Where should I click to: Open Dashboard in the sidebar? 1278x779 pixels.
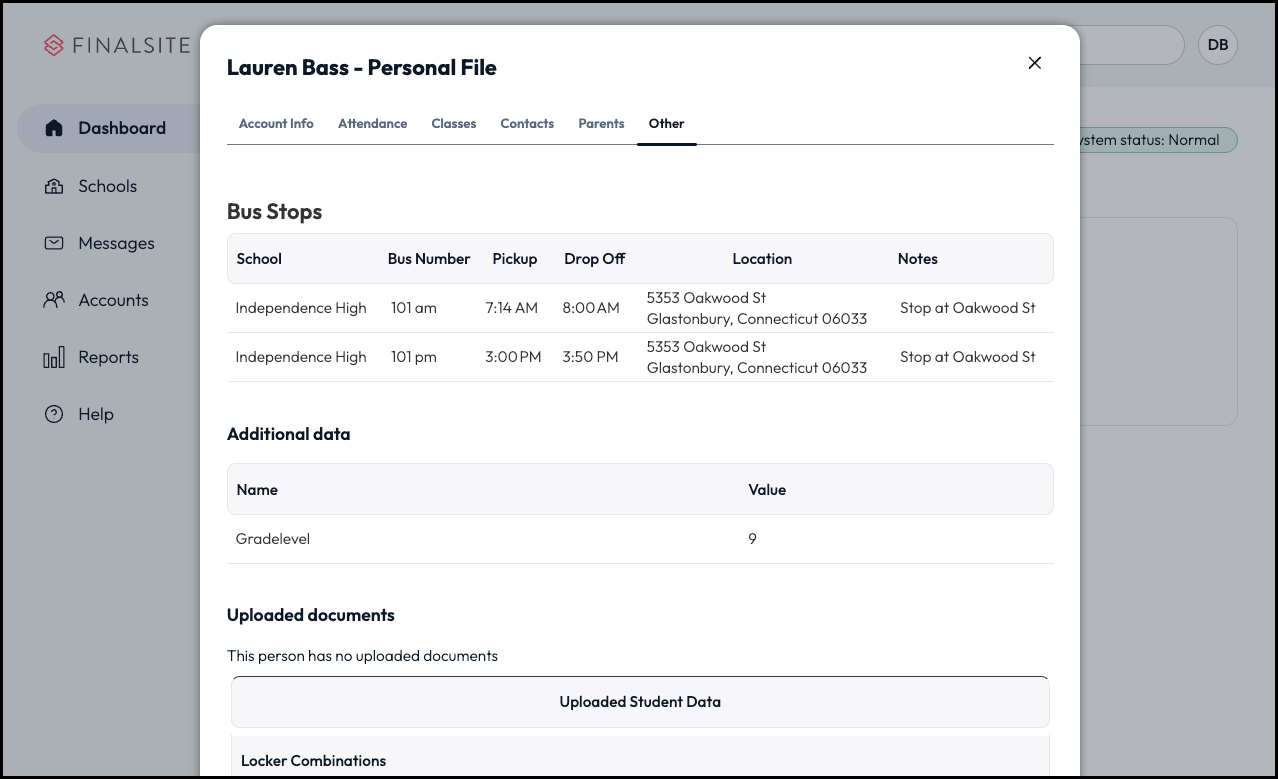(122, 128)
